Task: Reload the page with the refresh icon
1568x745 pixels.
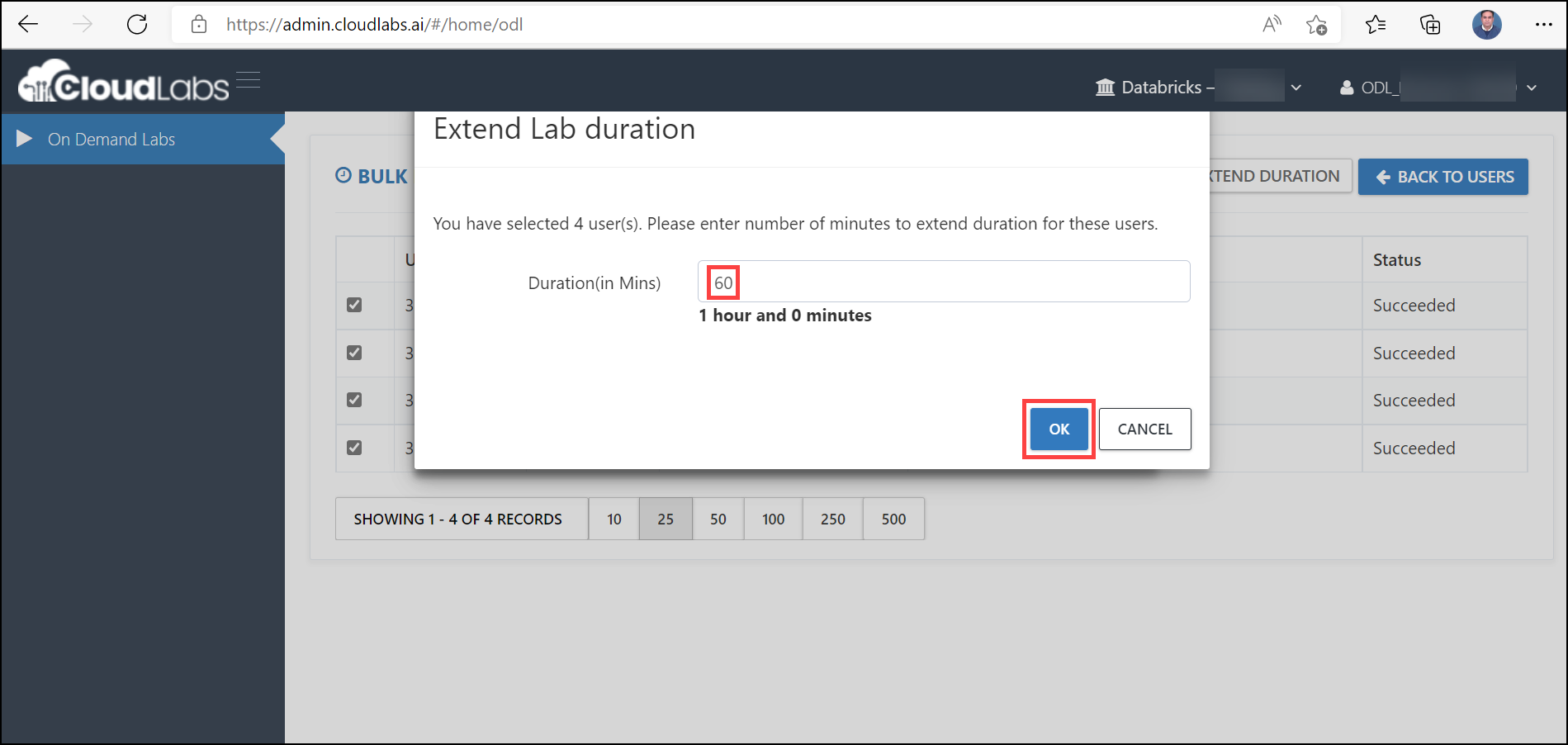Action: [x=137, y=24]
